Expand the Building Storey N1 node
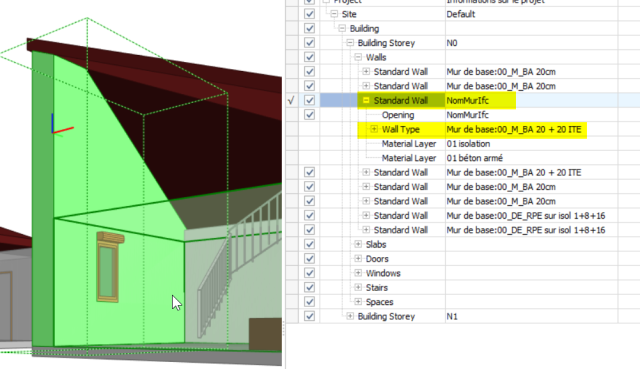This screenshot has height=369, width=640. [x=350, y=316]
